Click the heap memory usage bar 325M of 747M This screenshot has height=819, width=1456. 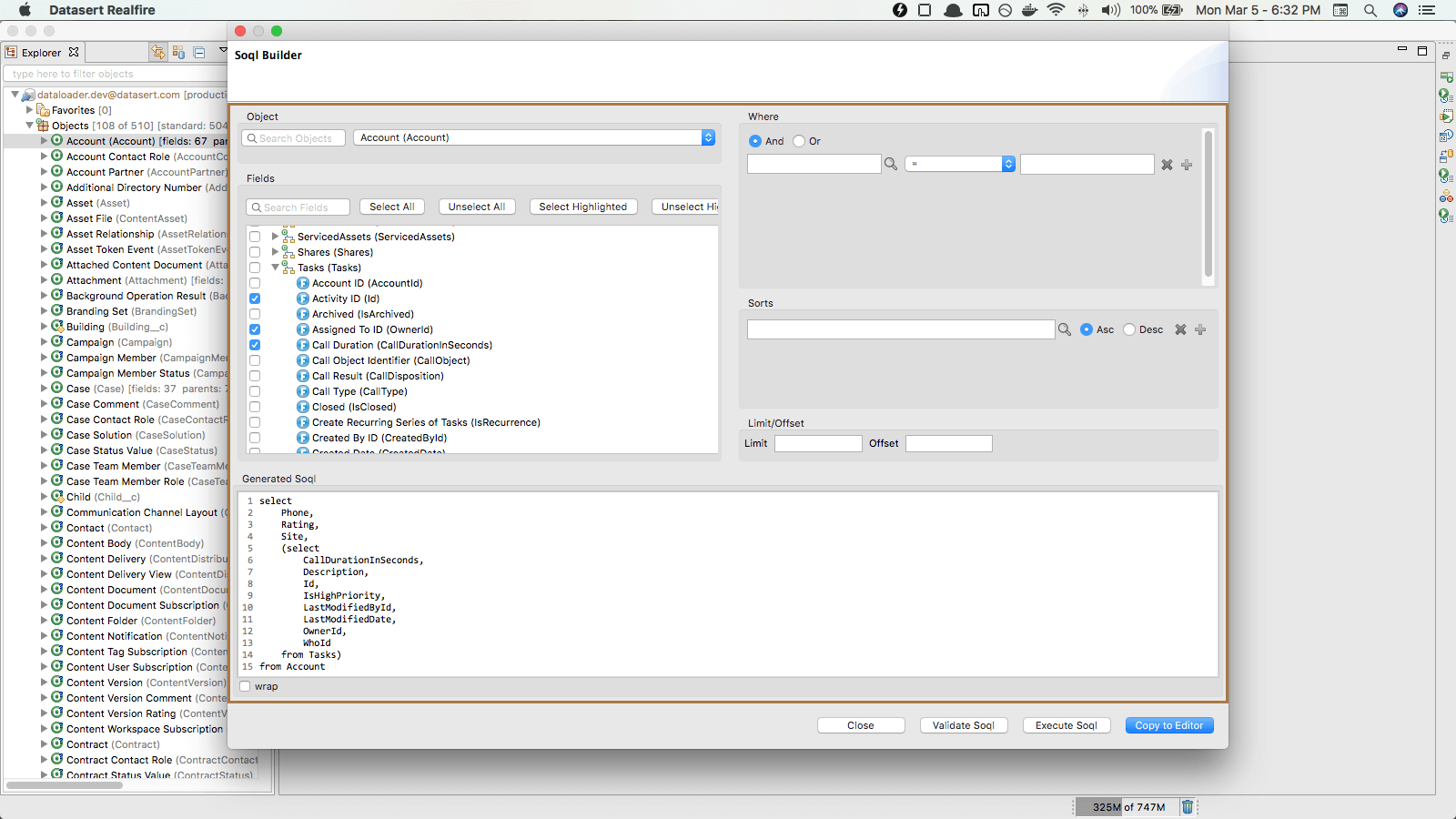(1128, 806)
